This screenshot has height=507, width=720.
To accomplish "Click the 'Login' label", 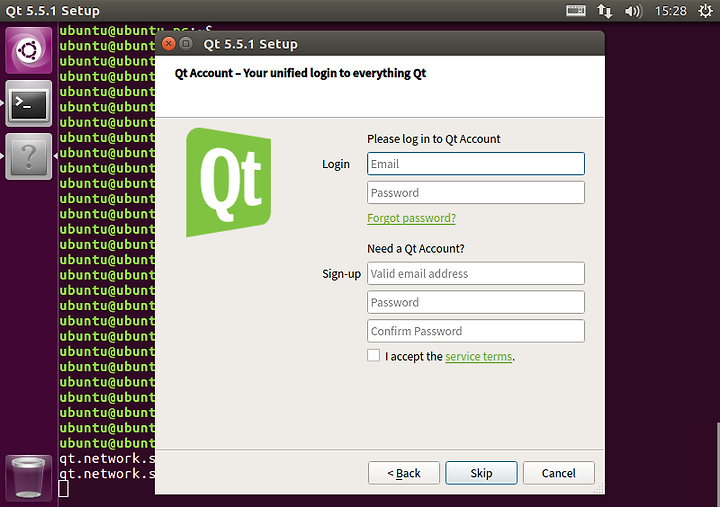I will pyautogui.click(x=336, y=164).
